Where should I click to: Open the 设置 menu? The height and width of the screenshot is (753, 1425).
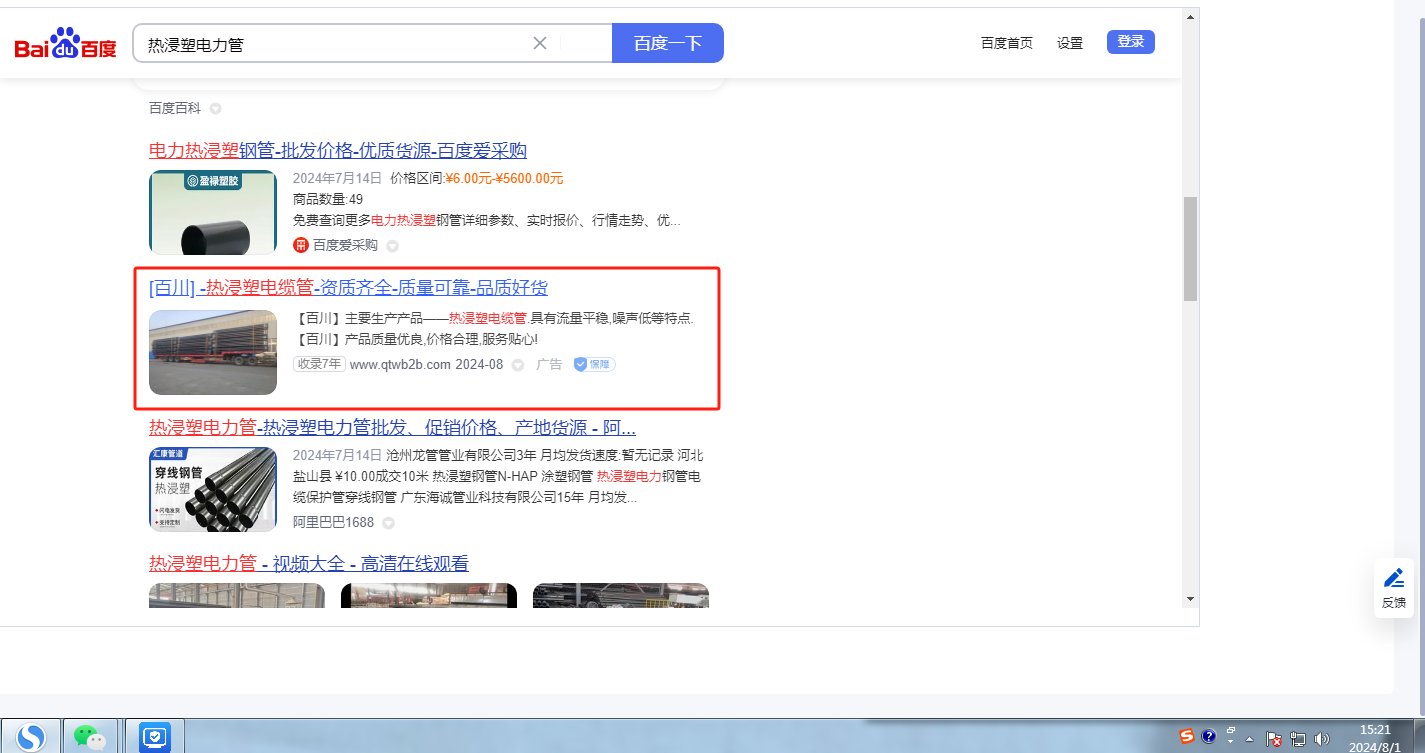(x=1070, y=43)
